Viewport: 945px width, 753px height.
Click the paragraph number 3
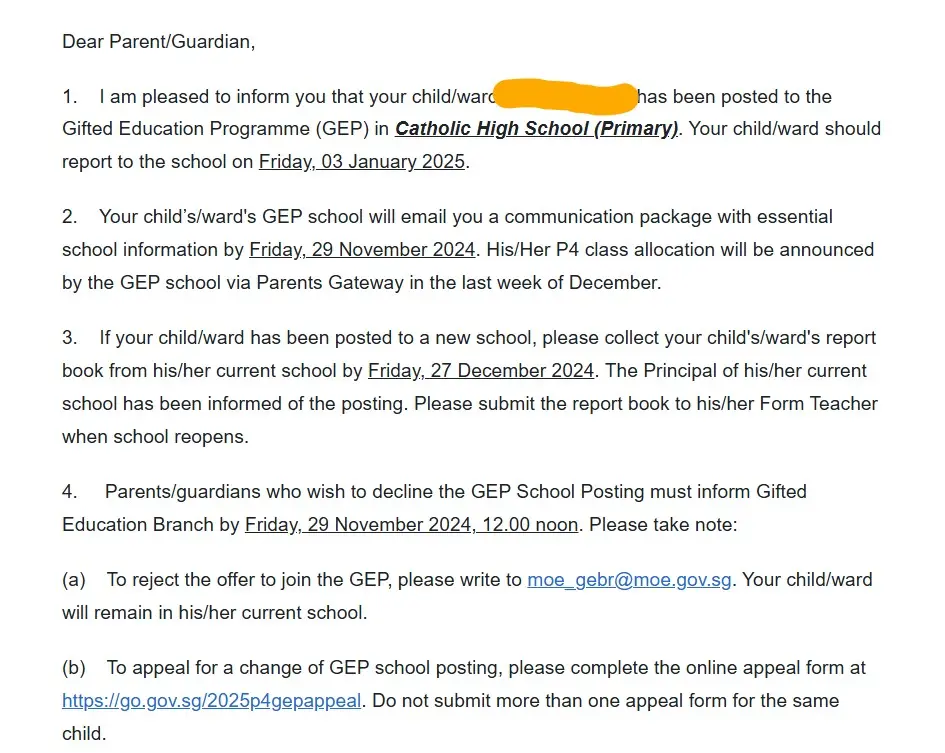(69, 338)
